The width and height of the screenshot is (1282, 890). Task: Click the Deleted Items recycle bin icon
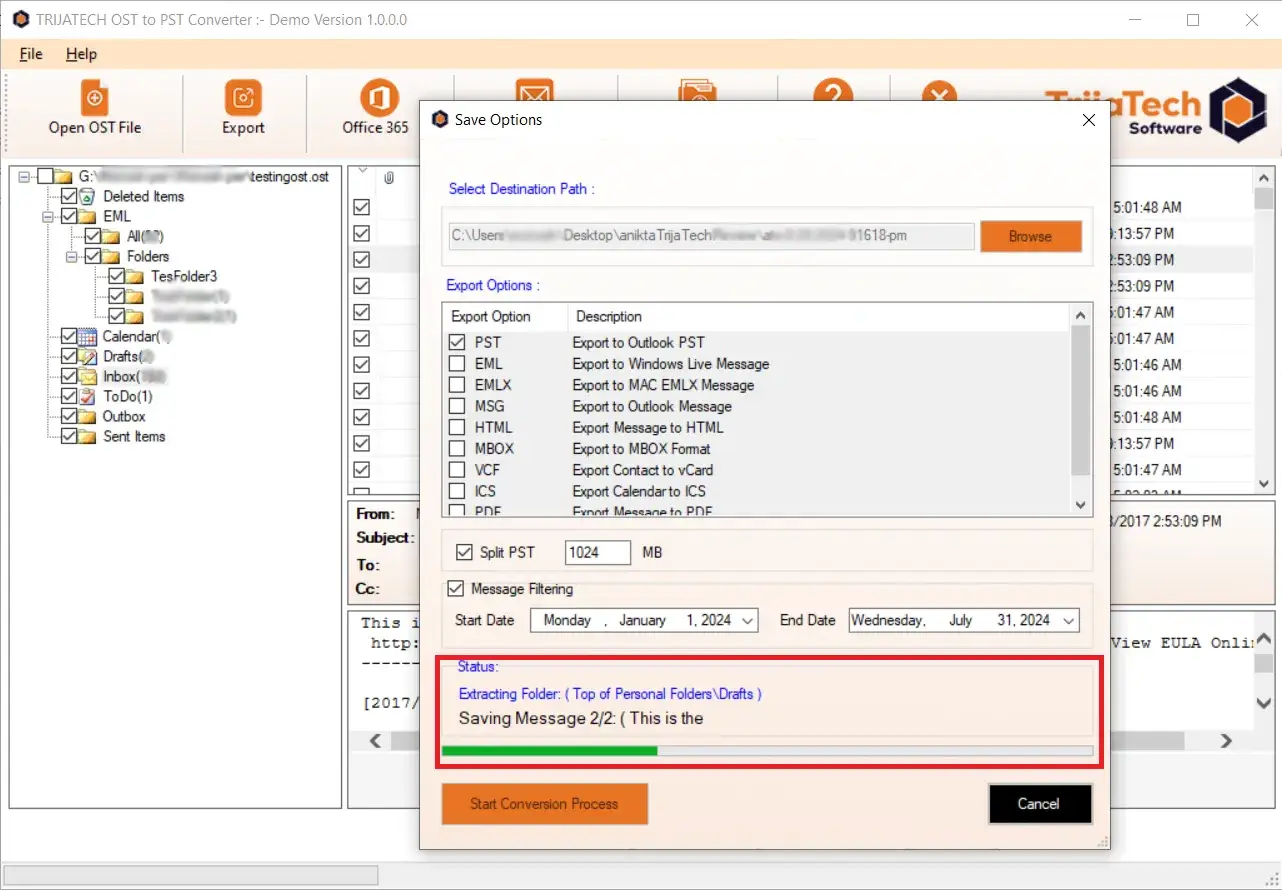pos(86,196)
